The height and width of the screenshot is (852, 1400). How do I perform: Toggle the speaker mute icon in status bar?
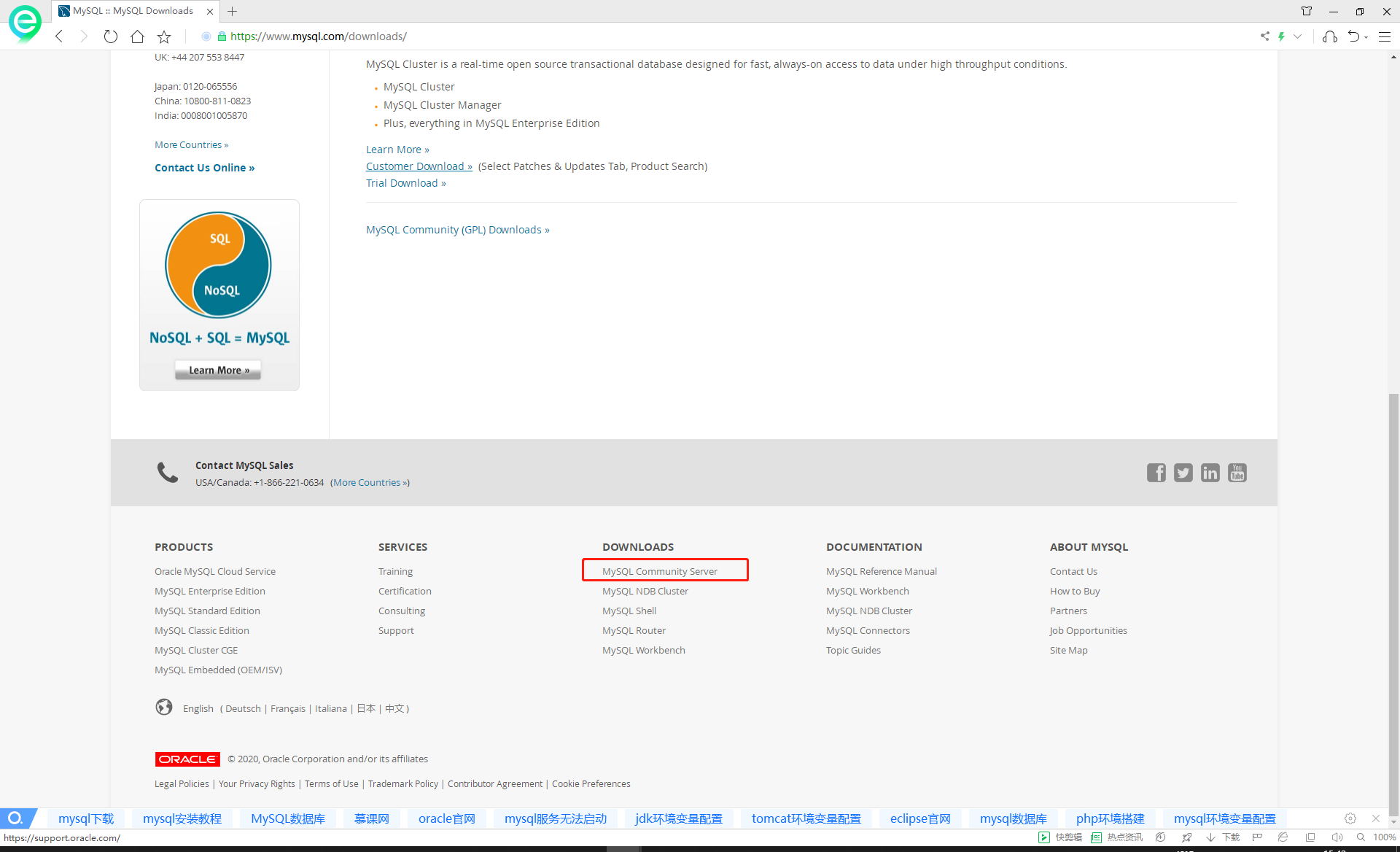click(1337, 837)
